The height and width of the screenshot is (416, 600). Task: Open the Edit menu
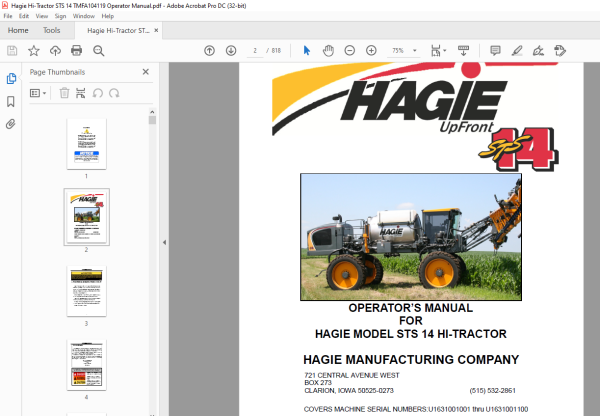[24, 16]
